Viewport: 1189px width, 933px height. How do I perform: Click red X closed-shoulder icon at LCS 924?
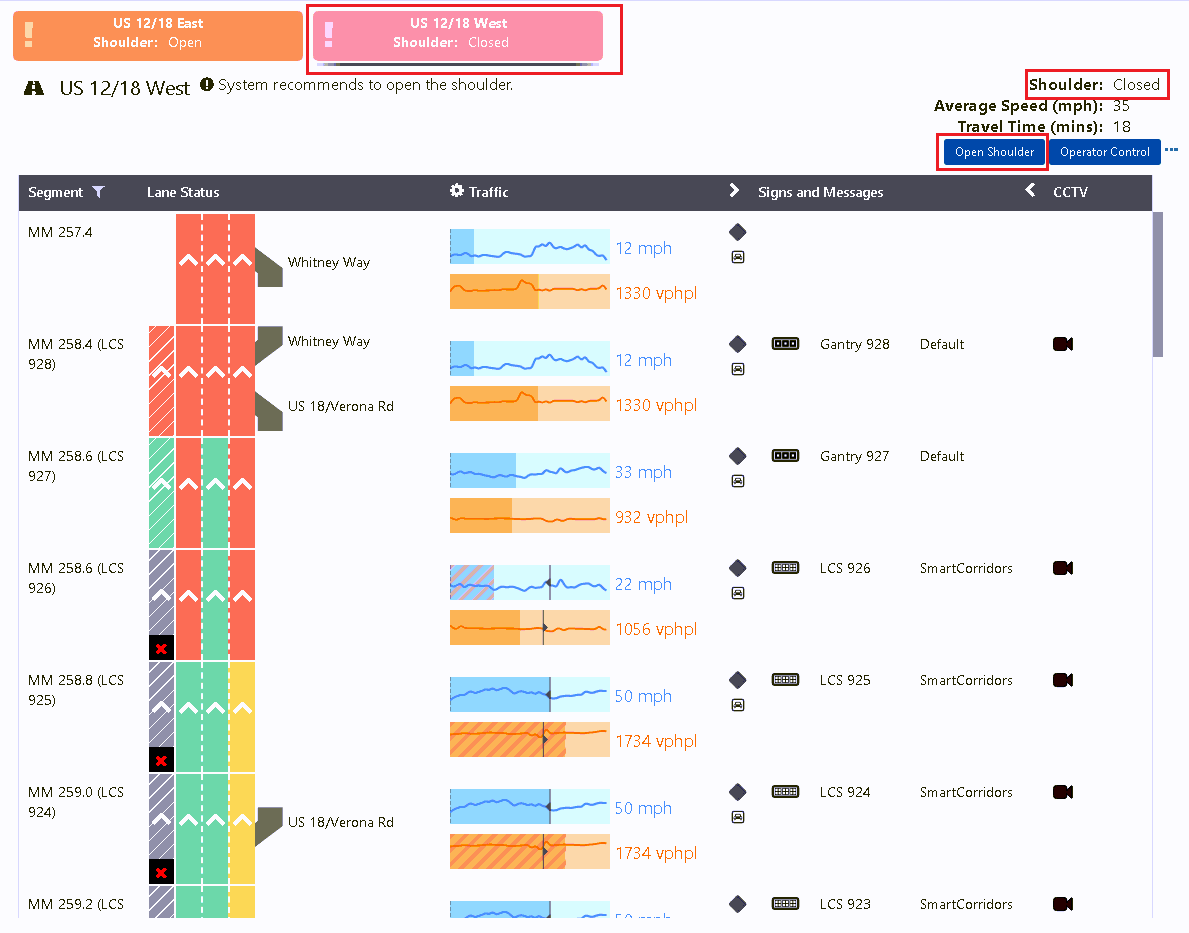point(162,872)
